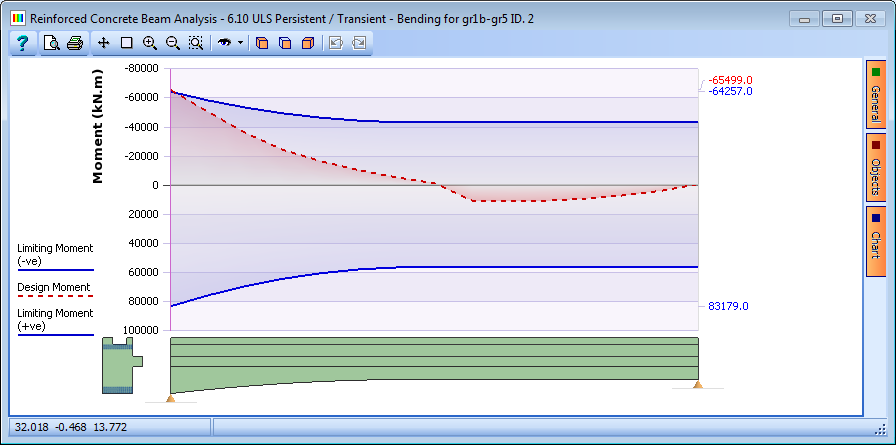
Task: Open the General side tab
Action: [x=875, y=95]
